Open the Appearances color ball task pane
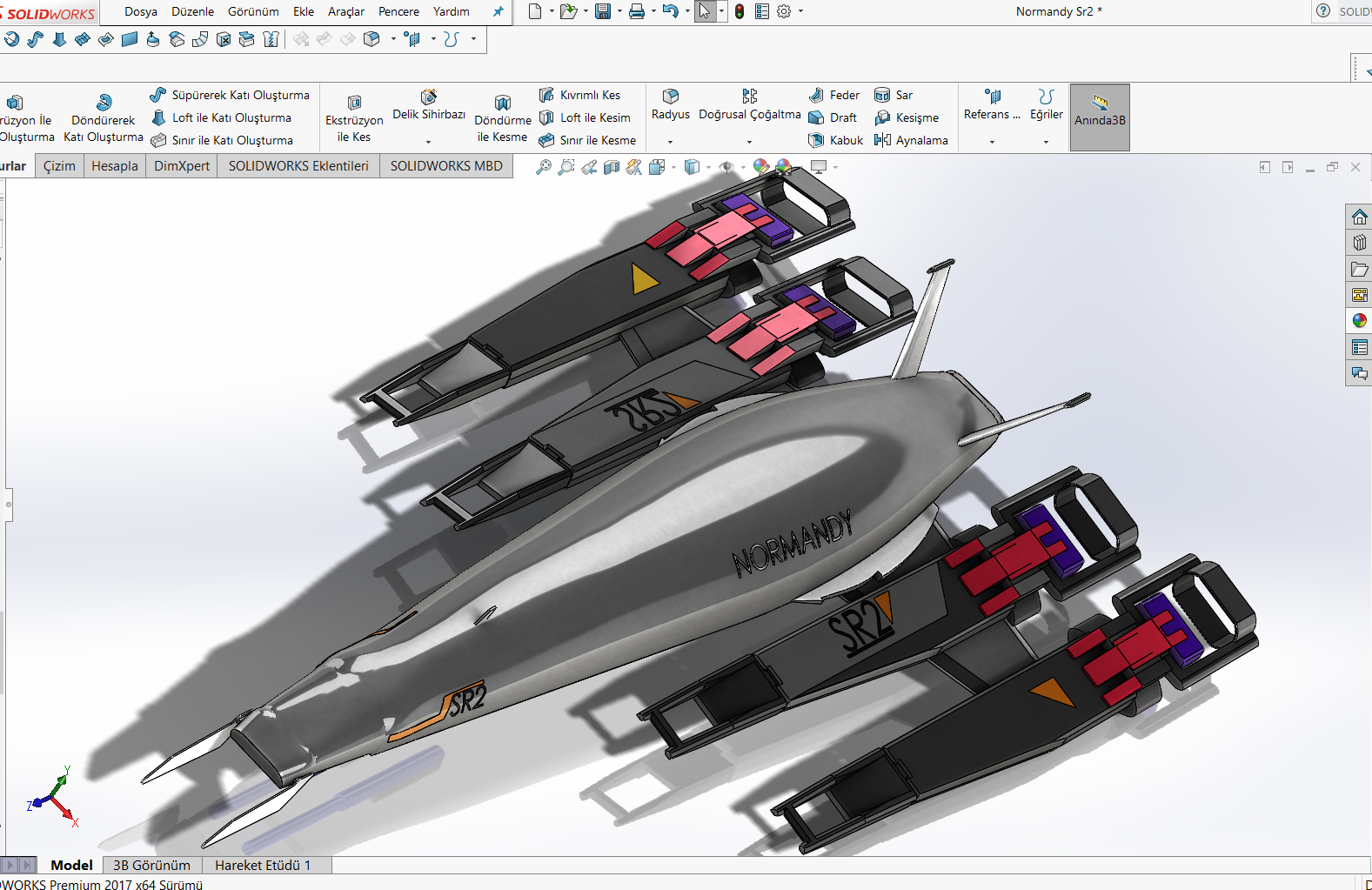1372x890 pixels. (1359, 321)
